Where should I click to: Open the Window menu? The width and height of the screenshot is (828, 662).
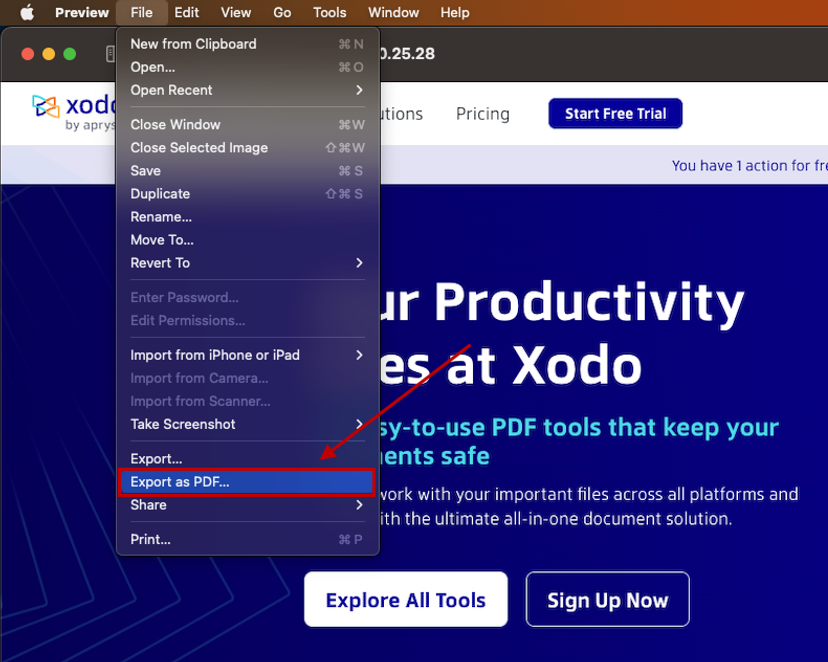tap(393, 13)
